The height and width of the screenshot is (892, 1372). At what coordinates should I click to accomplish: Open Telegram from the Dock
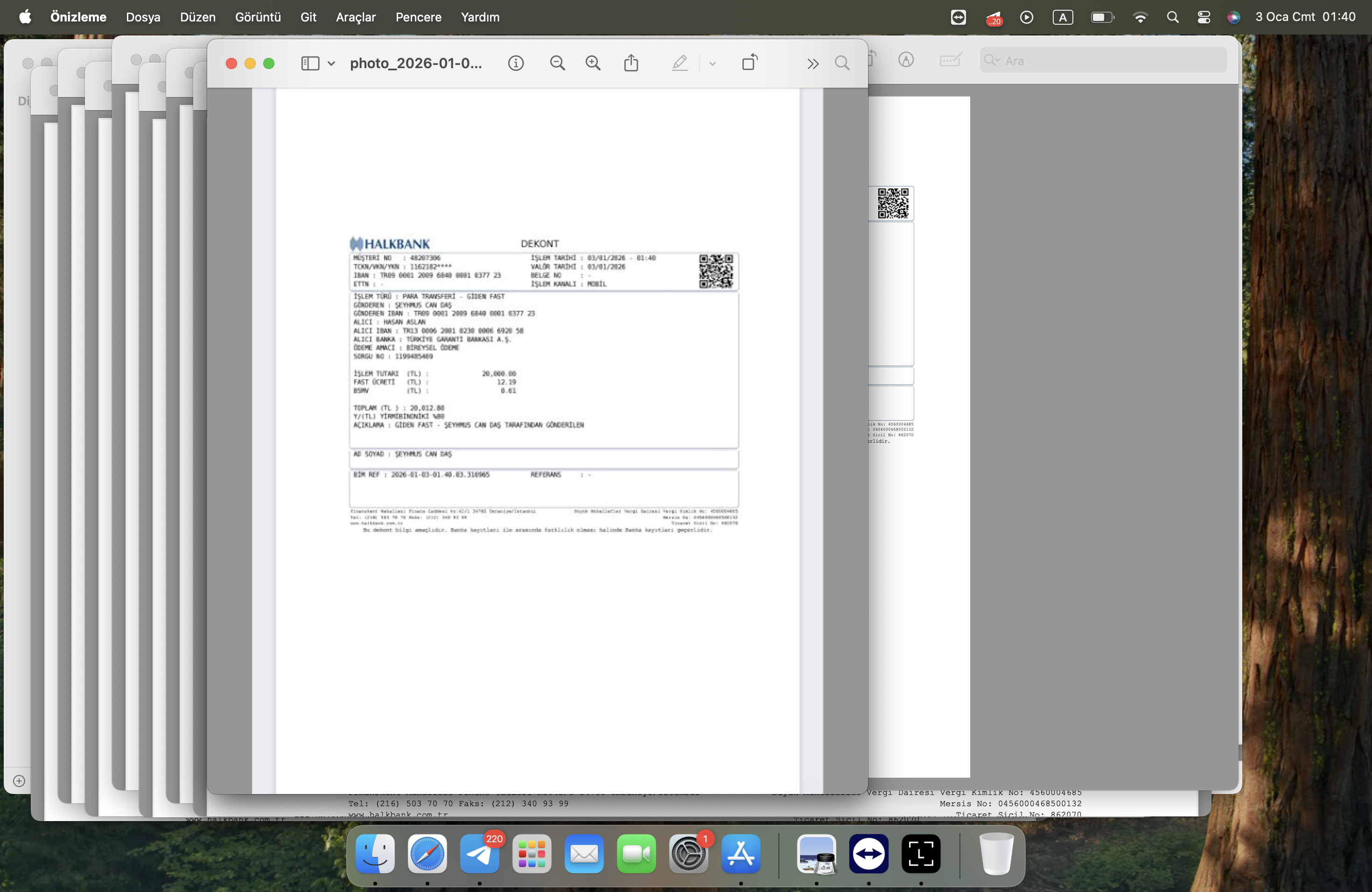coord(480,853)
